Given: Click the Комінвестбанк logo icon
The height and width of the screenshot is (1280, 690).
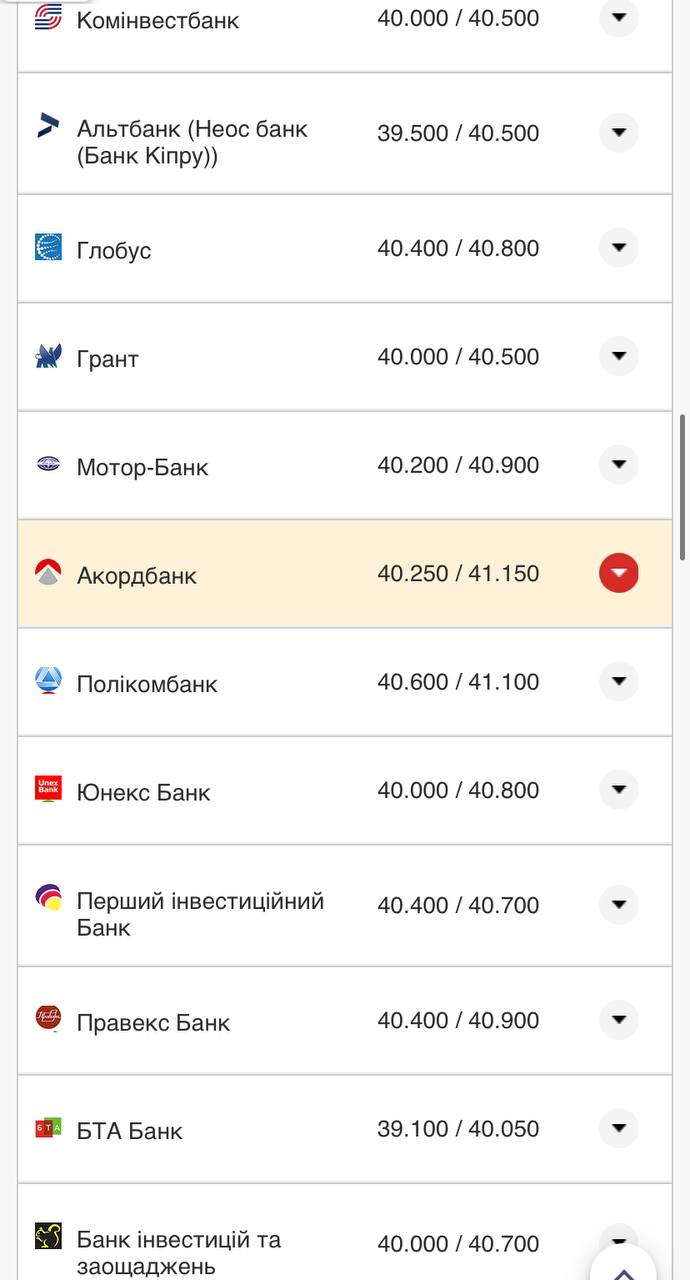Looking at the screenshot, I should click(48, 17).
